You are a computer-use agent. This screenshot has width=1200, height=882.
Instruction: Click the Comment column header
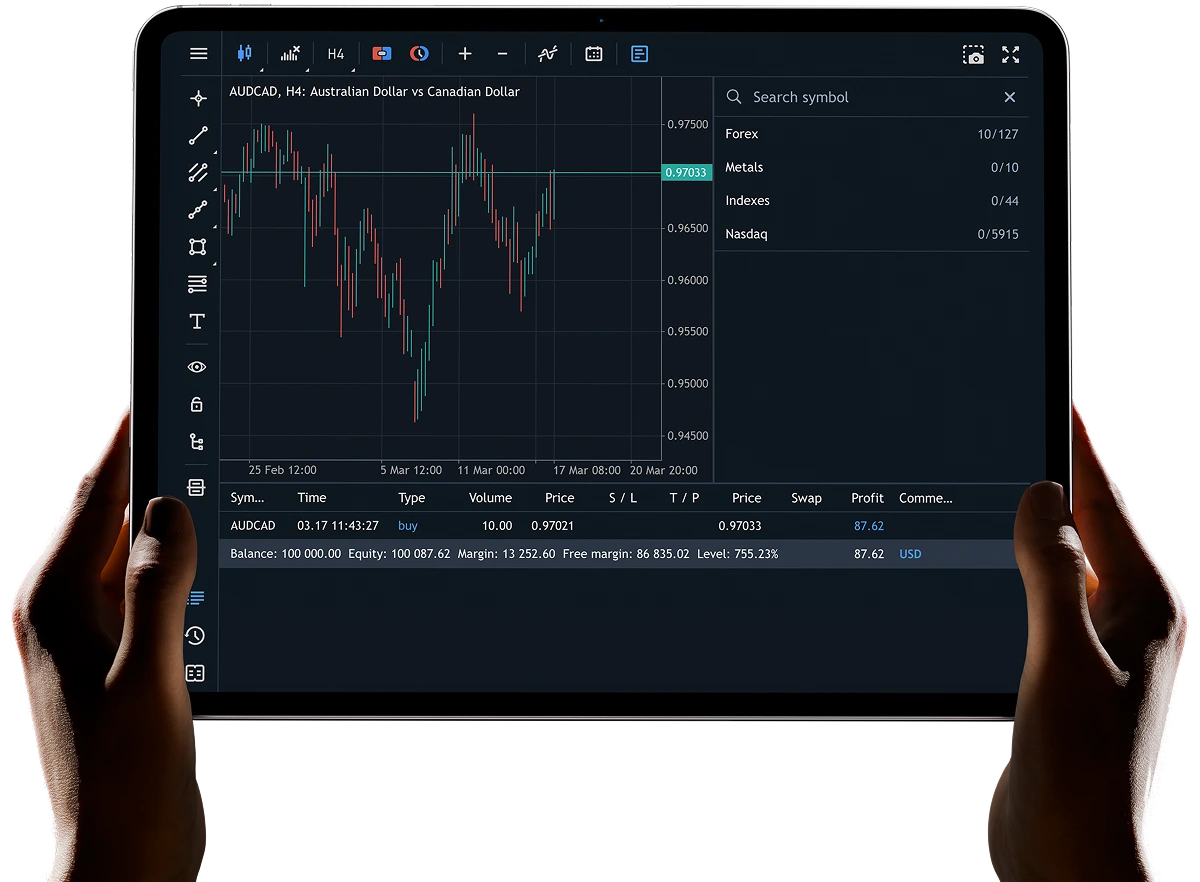point(926,498)
